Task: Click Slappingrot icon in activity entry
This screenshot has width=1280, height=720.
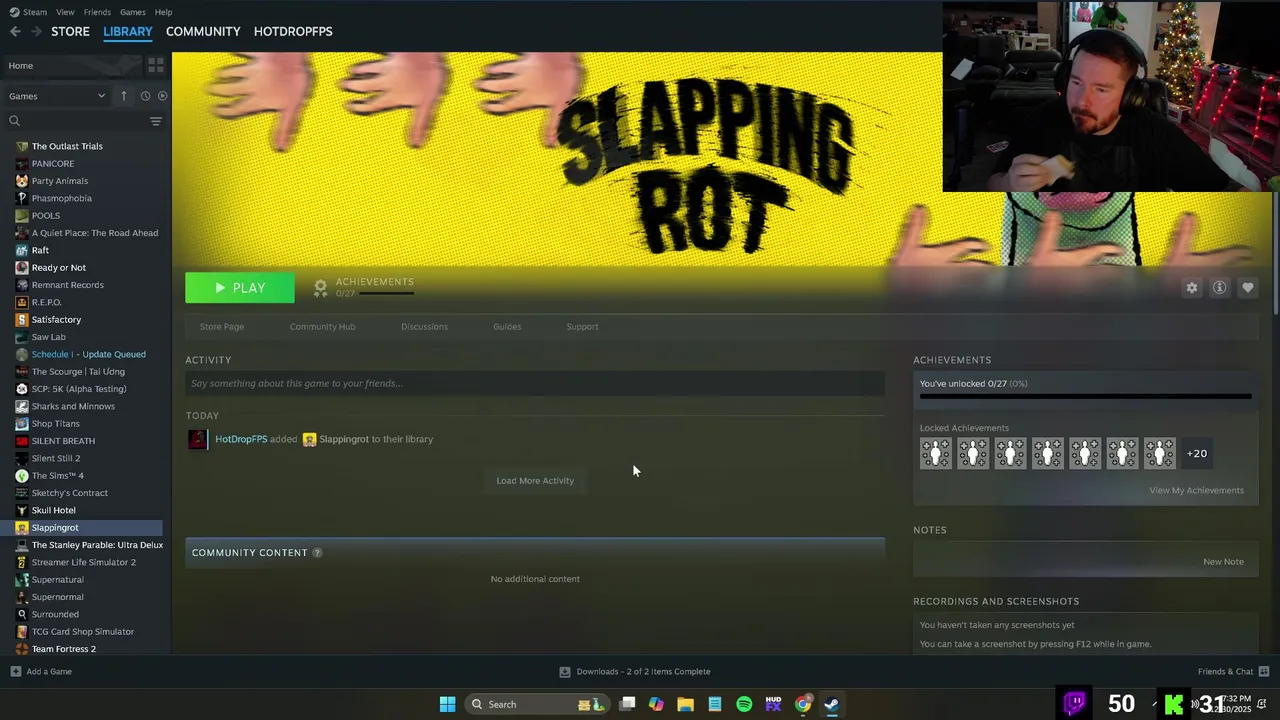Action: click(x=309, y=439)
